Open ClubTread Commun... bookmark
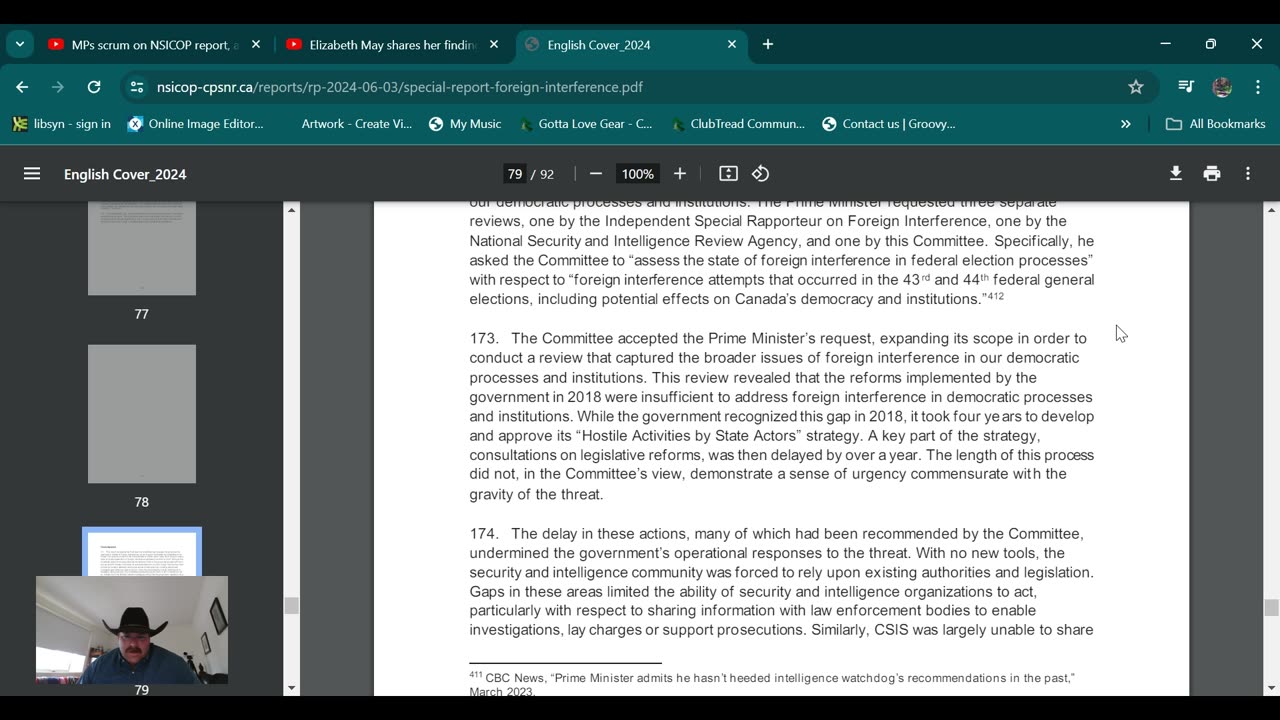The height and width of the screenshot is (720, 1280). click(x=738, y=124)
